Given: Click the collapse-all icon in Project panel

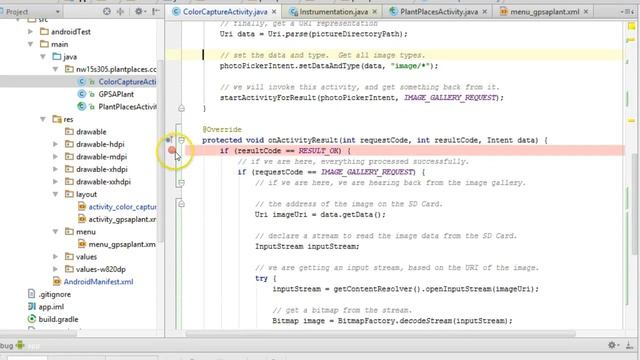Looking at the screenshot, I should click(120, 11).
